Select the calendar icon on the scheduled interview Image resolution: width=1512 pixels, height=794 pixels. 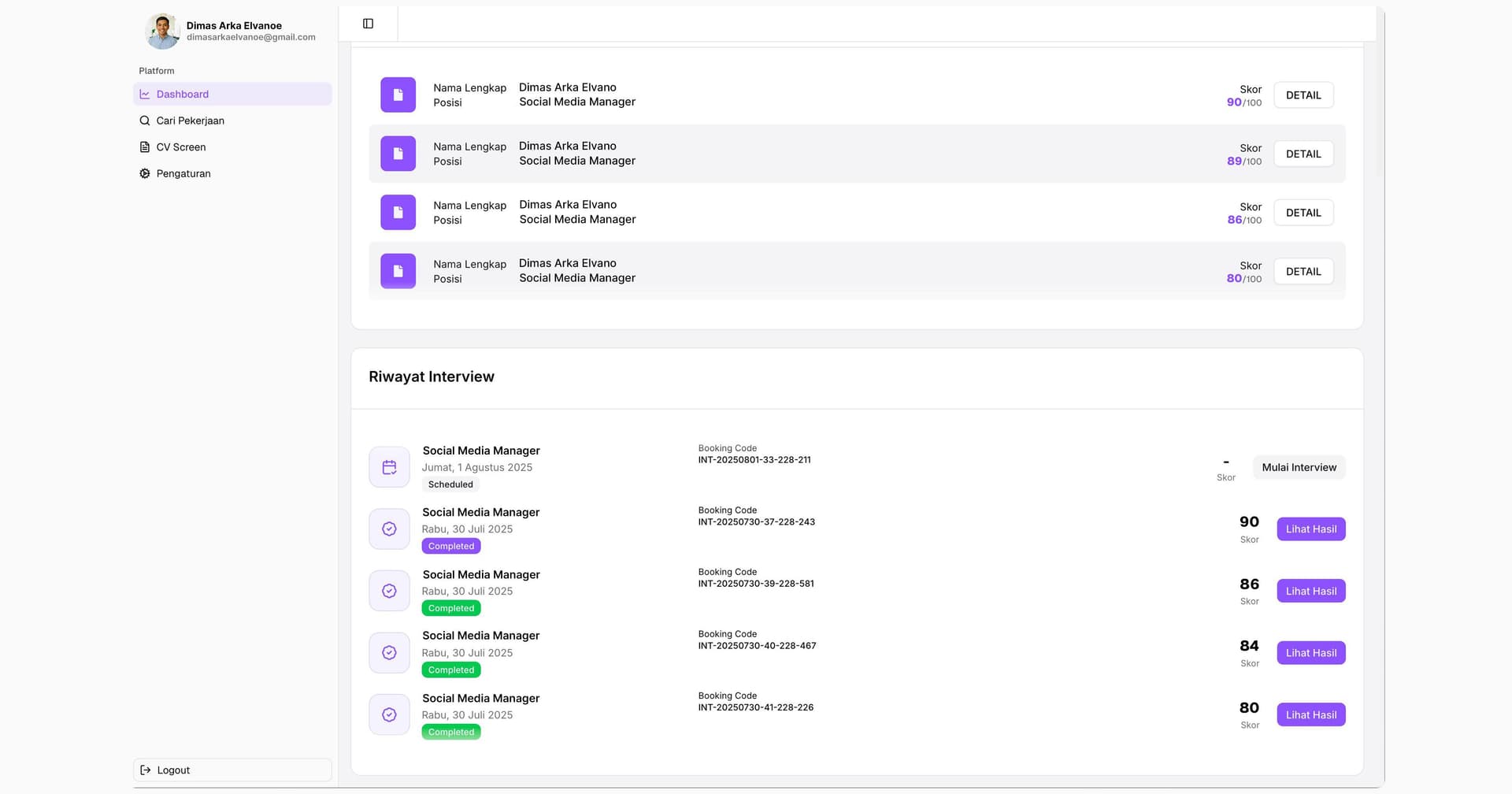(x=389, y=466)
